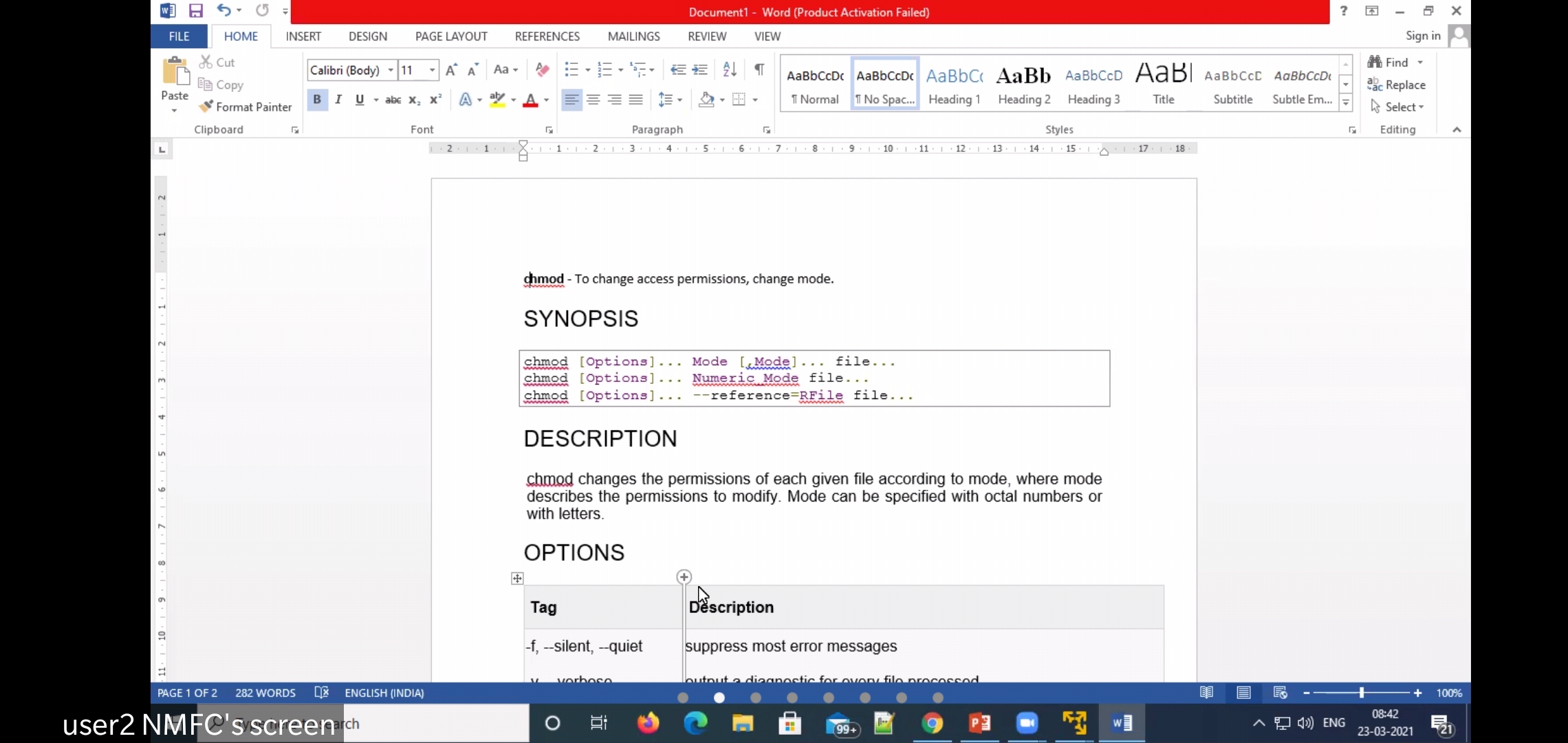Click the Save icon in Quick Access
Screen dimensions: 1568x743
(196, 11)
